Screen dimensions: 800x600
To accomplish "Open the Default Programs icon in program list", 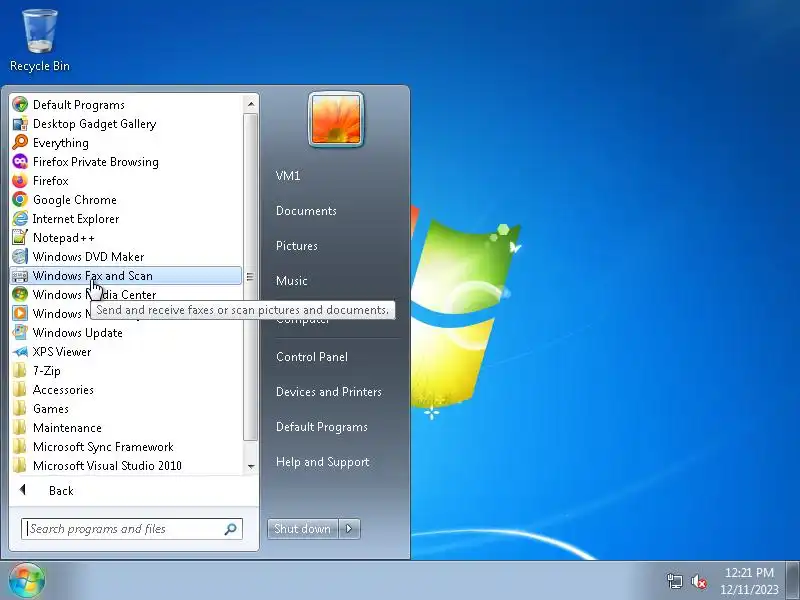I will [20, 105].
